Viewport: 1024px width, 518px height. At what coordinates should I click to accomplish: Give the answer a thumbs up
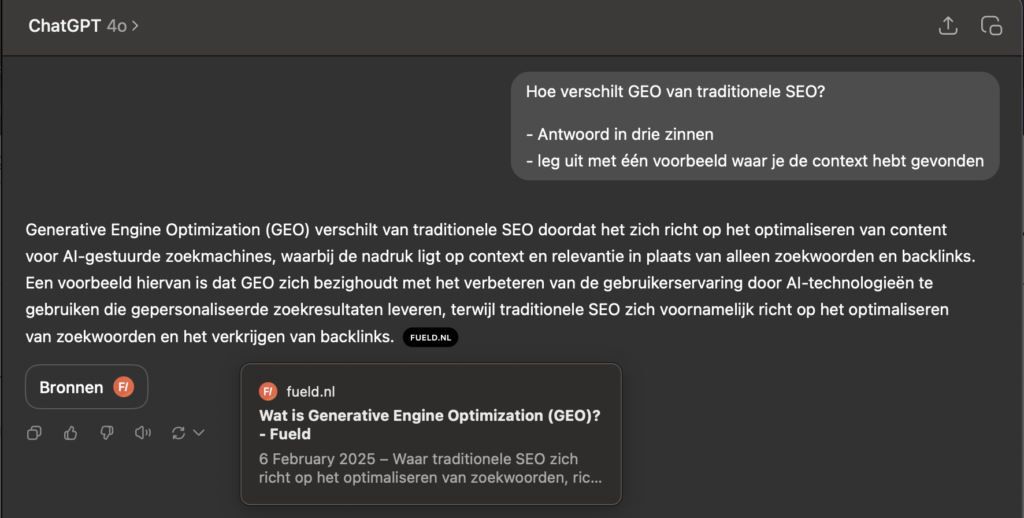click(x=71, y=433)
